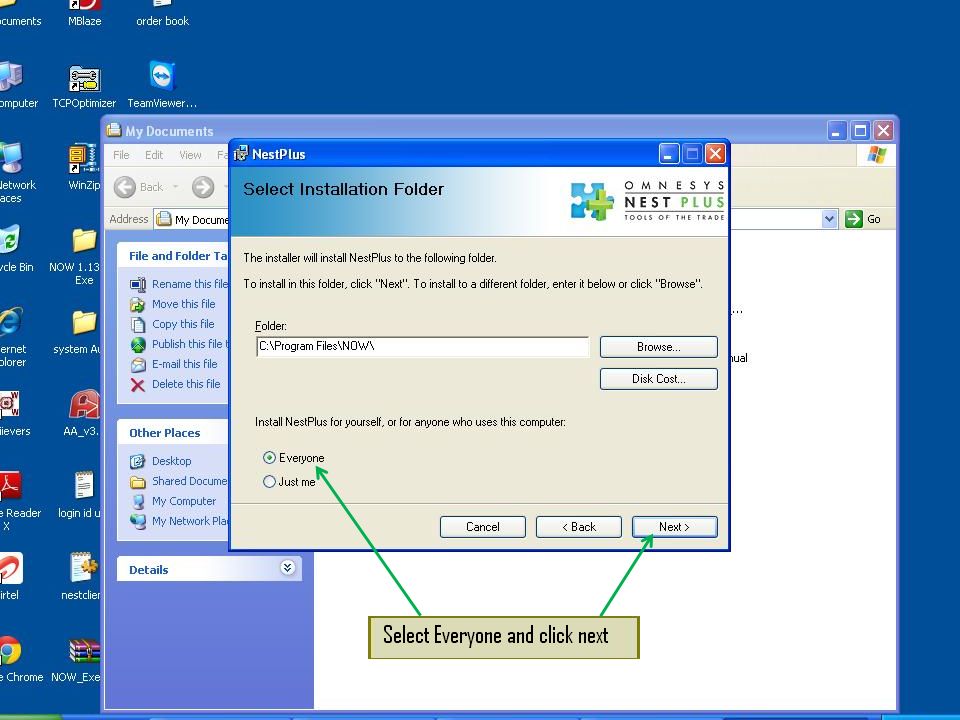The image size is (960, 720).
Task: Click the green Go arrow in the address bar
Action: (x=853, y=219)
